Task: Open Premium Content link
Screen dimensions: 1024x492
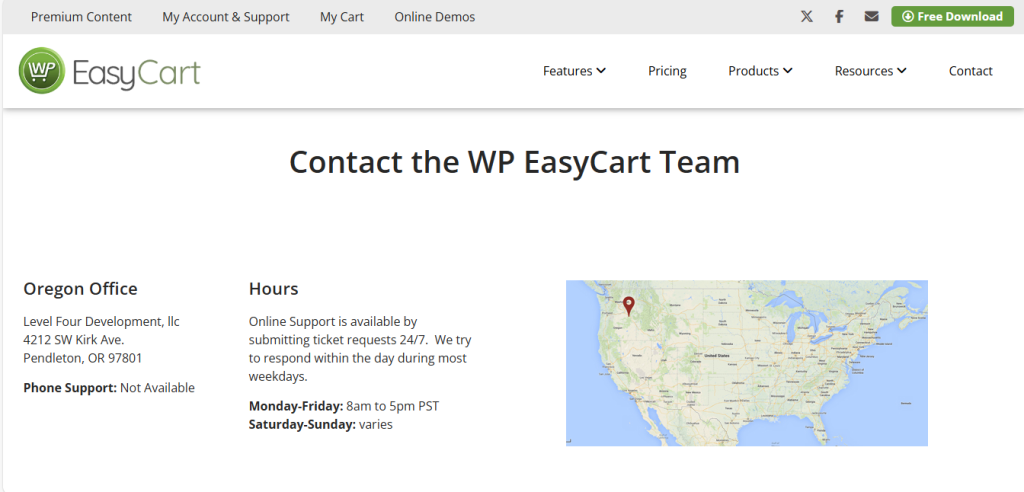Action: pos(81,17)
